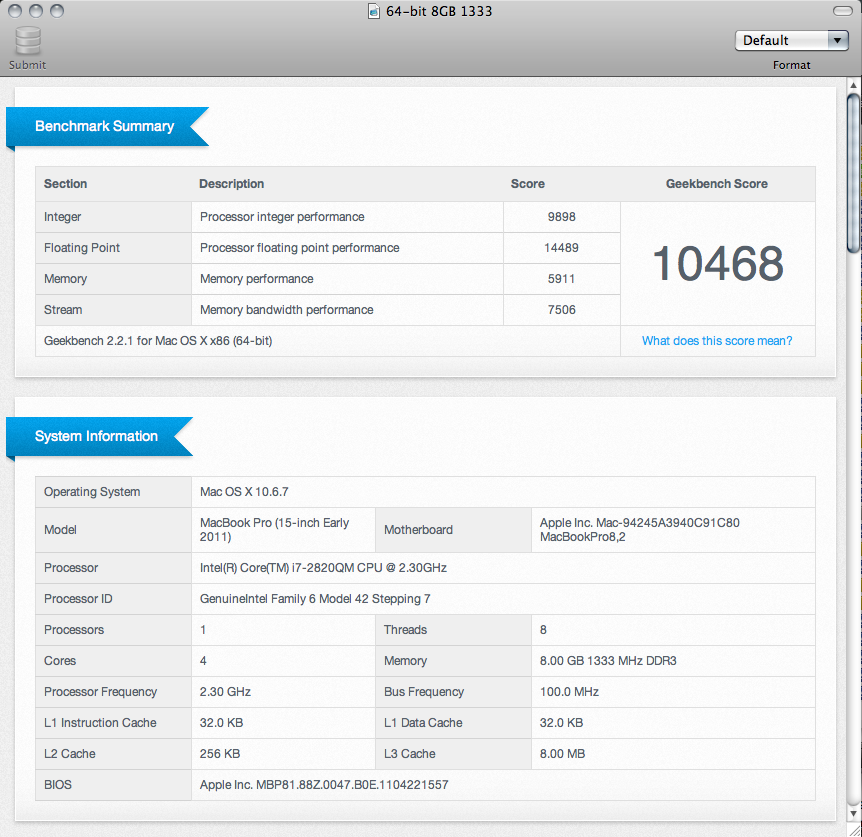Image resolution: width=862 pixels, height=837 pixels.
Task: Click the Threads value 8
Action: (x=543, y=630)
